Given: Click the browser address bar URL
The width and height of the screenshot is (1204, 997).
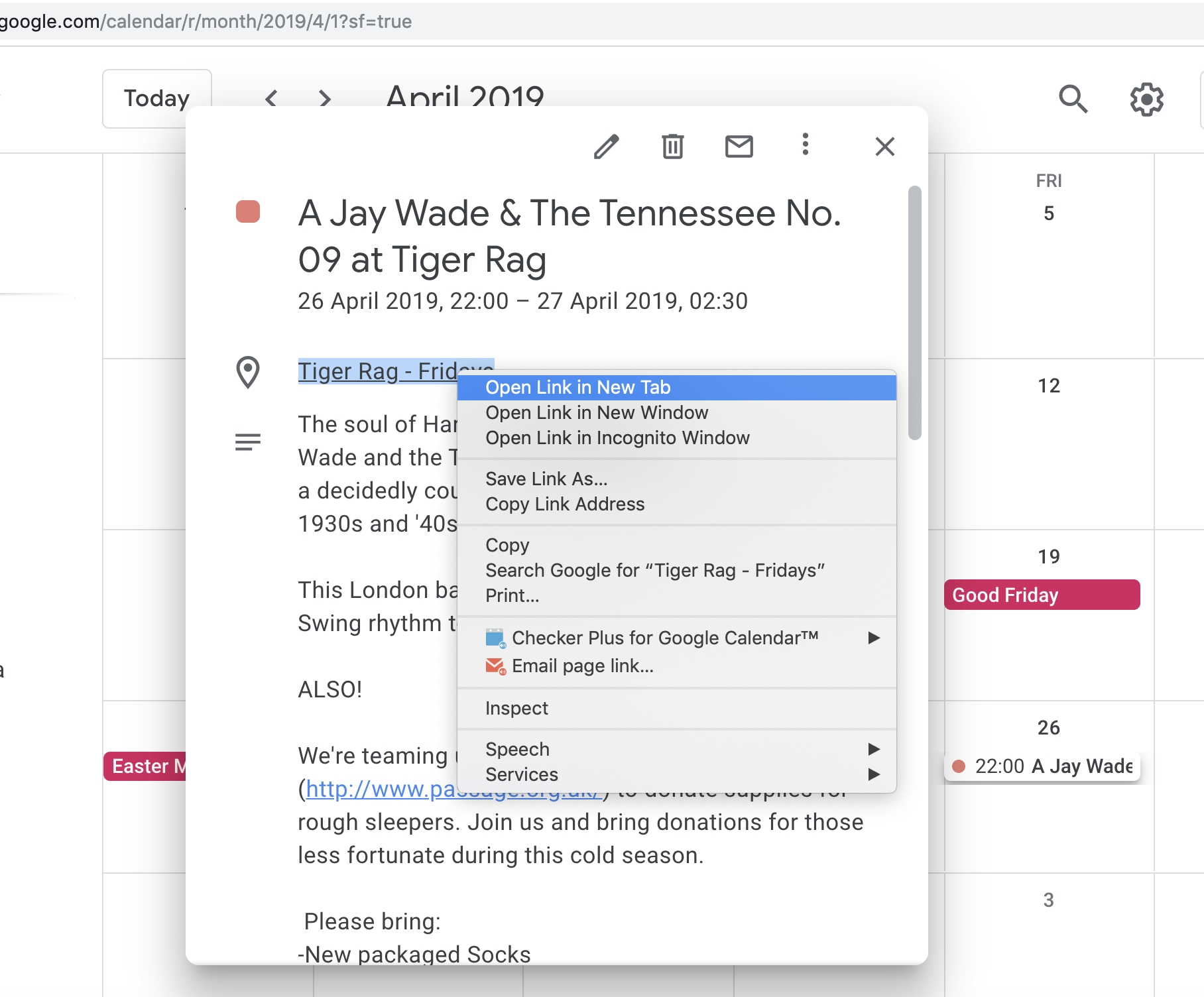Looking at the screenshot, I should click(206, 21).
